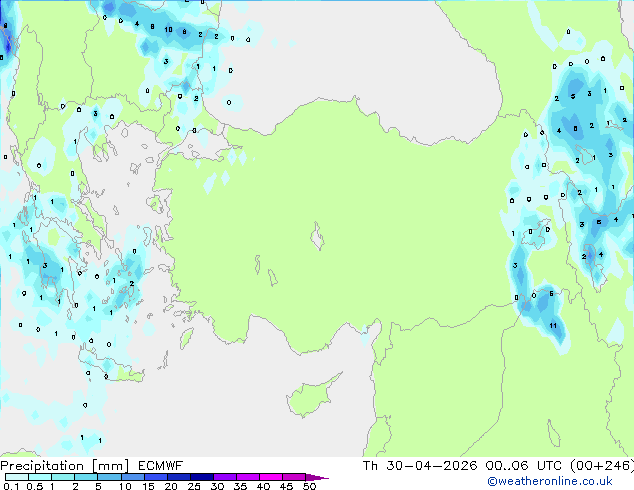The width and height of the screenshot is (634, 490).
Task: Click the legend scale label '50'
Action: [309, 486]
